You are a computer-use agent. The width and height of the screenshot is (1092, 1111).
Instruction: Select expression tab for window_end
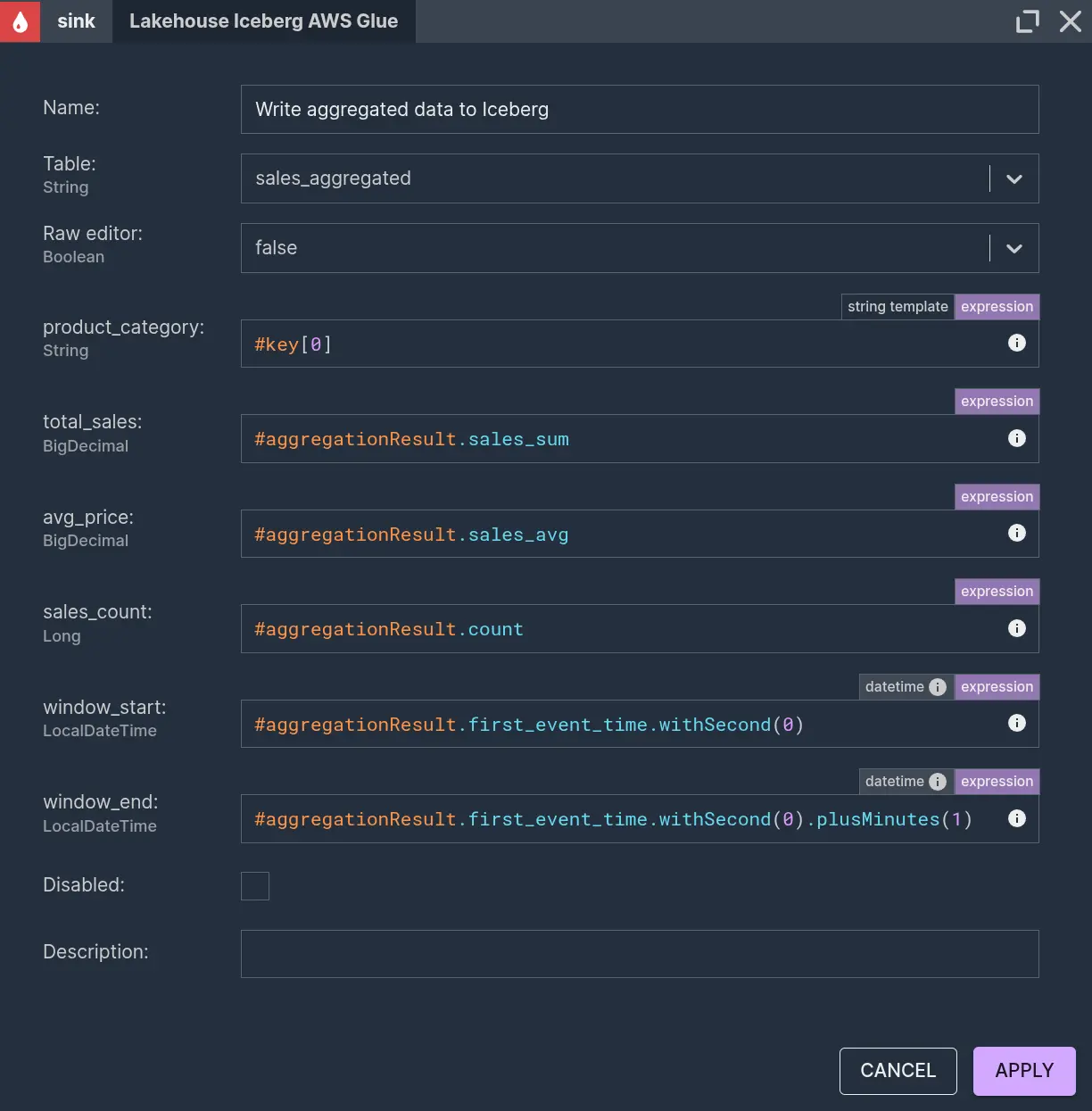coord(997,782)
